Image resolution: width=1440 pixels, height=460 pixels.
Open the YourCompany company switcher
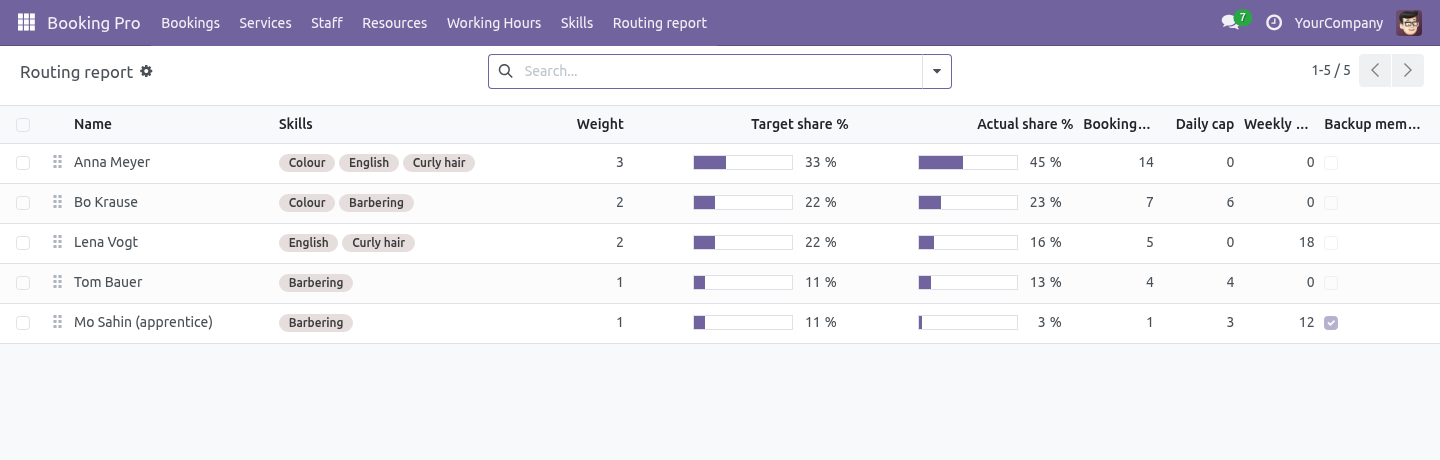click(1339, 22)
